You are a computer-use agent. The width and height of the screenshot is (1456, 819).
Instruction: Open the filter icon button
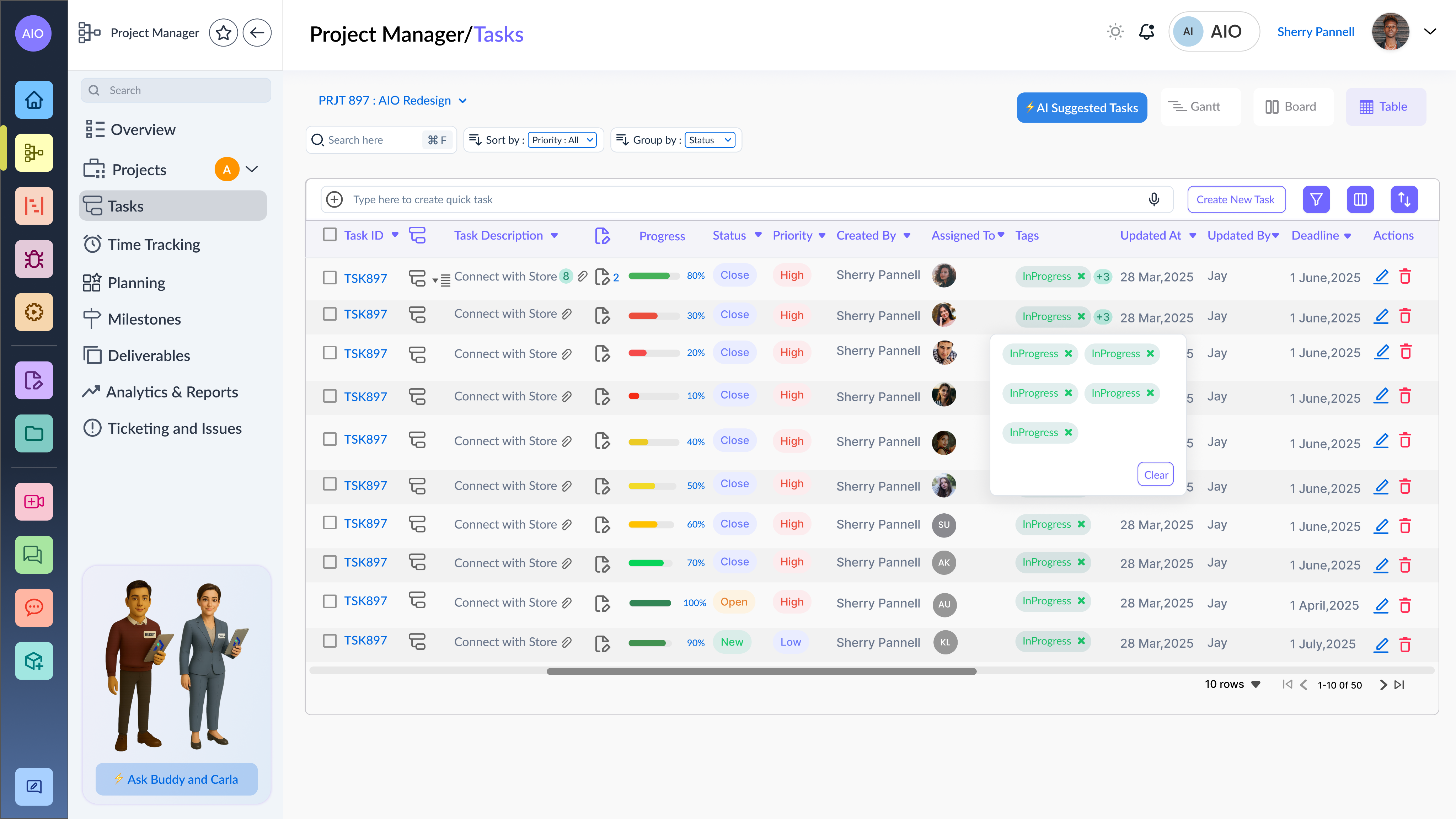click(x=1316, y=199)
